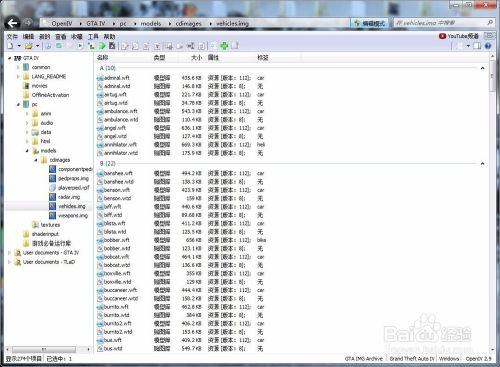
Task: Click the radar.img archive icon in tree
Action: (52, 197)
